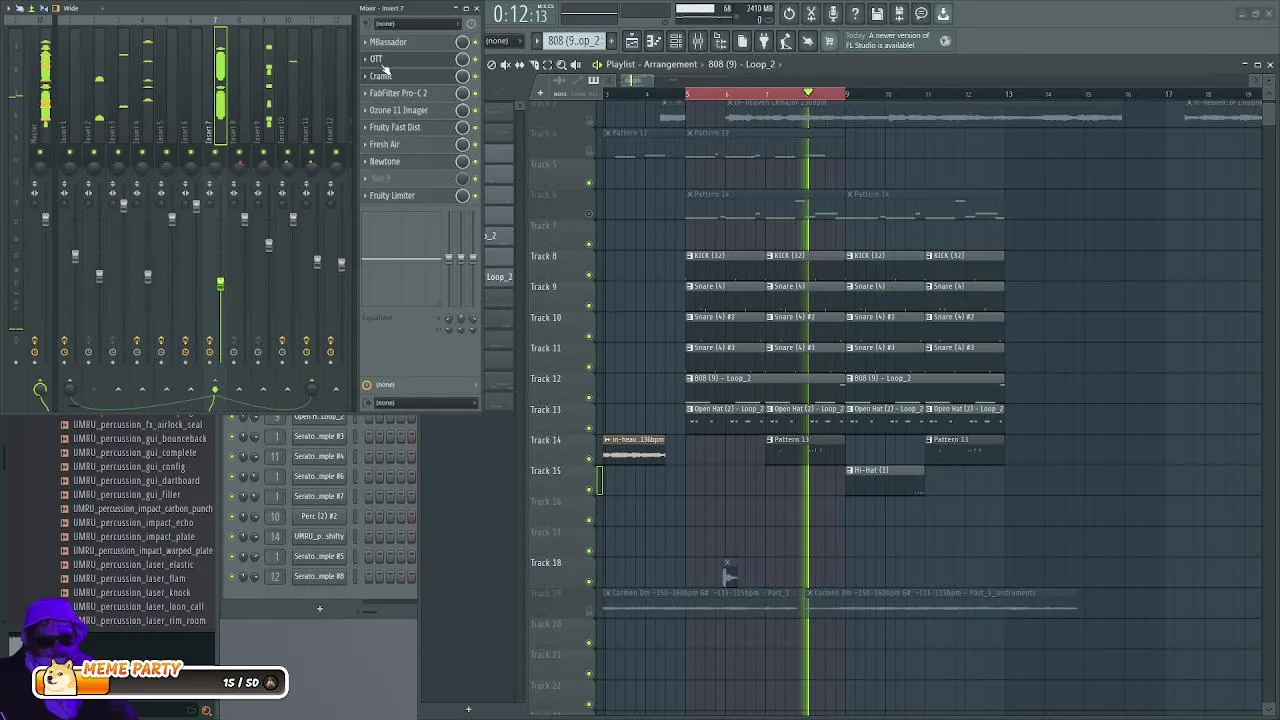Open the mixer input (none) dropdown

click(419, 24)
